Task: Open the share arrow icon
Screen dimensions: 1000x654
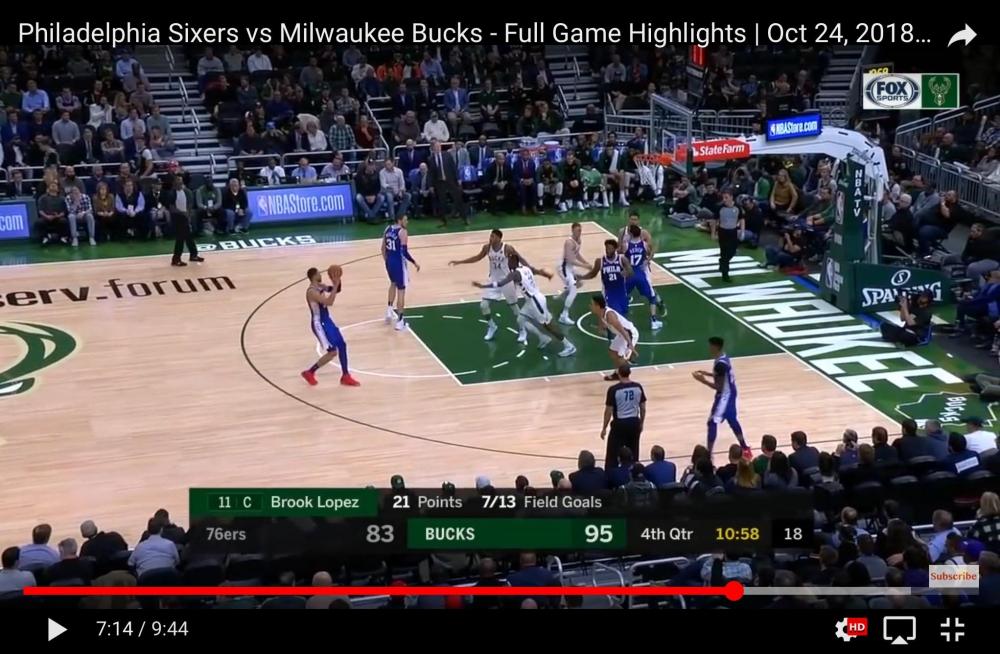Action: pyautogui.click(x=961, y=36)
